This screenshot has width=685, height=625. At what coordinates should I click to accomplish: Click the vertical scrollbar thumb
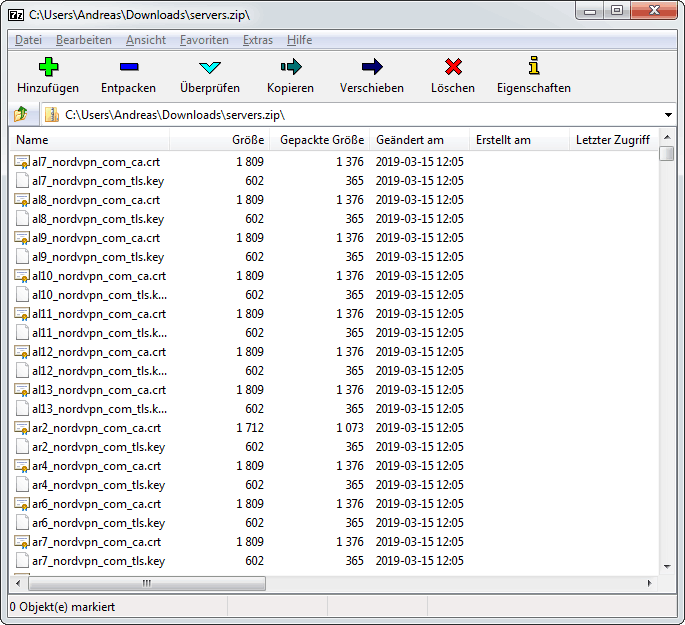(667, 154)
